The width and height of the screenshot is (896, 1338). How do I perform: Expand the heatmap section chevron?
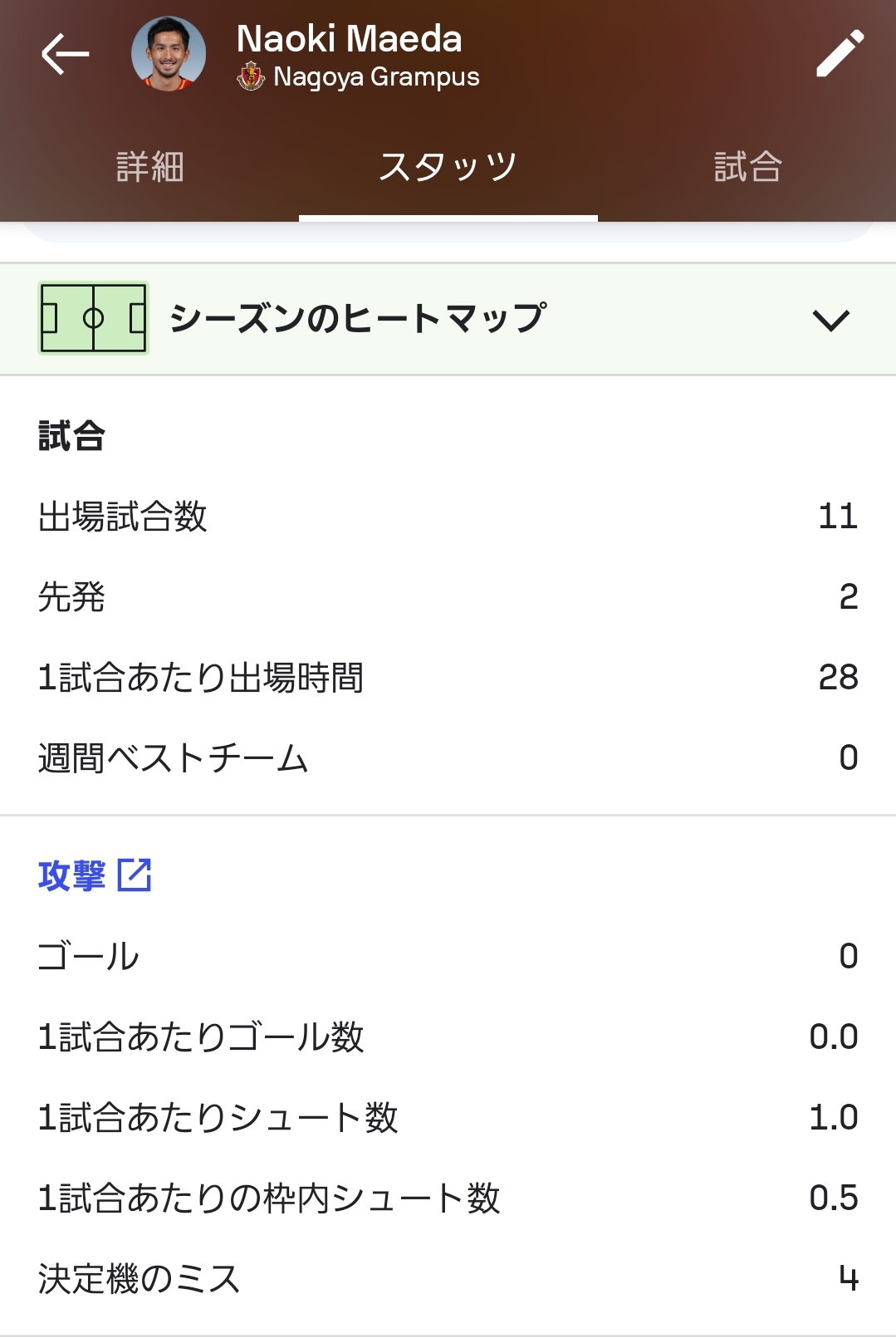pos(830,320)
